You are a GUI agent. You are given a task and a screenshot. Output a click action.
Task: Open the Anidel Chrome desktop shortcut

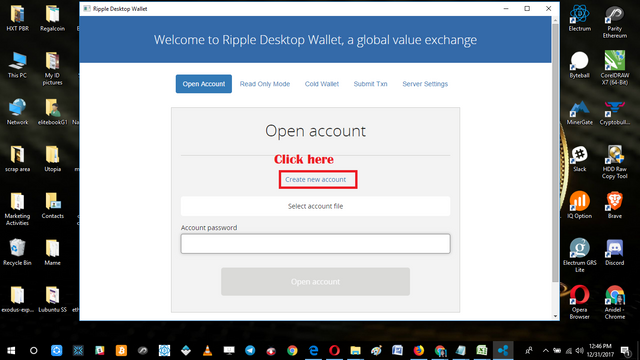click(615, 302)
